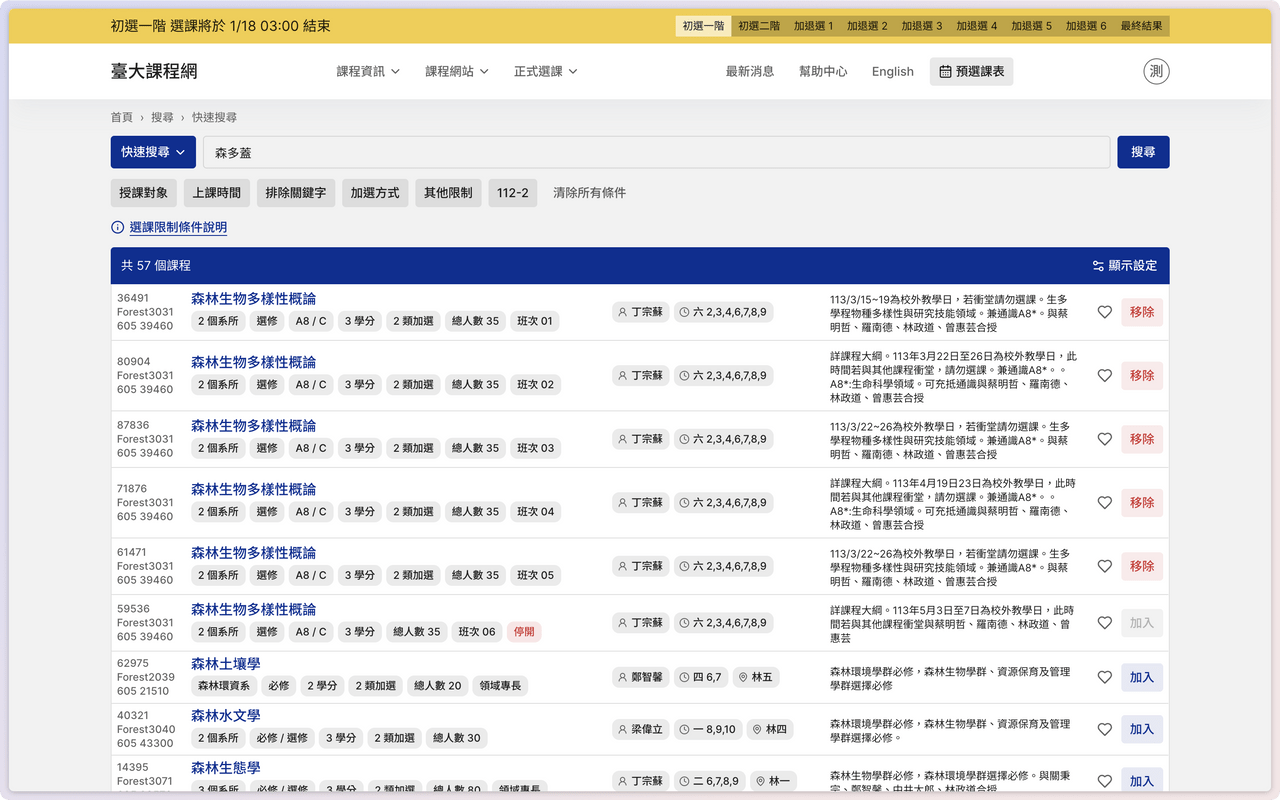Select the 加退選 2 stage tab
Screen dimensions: 1280x800
(x=867, y=26)
